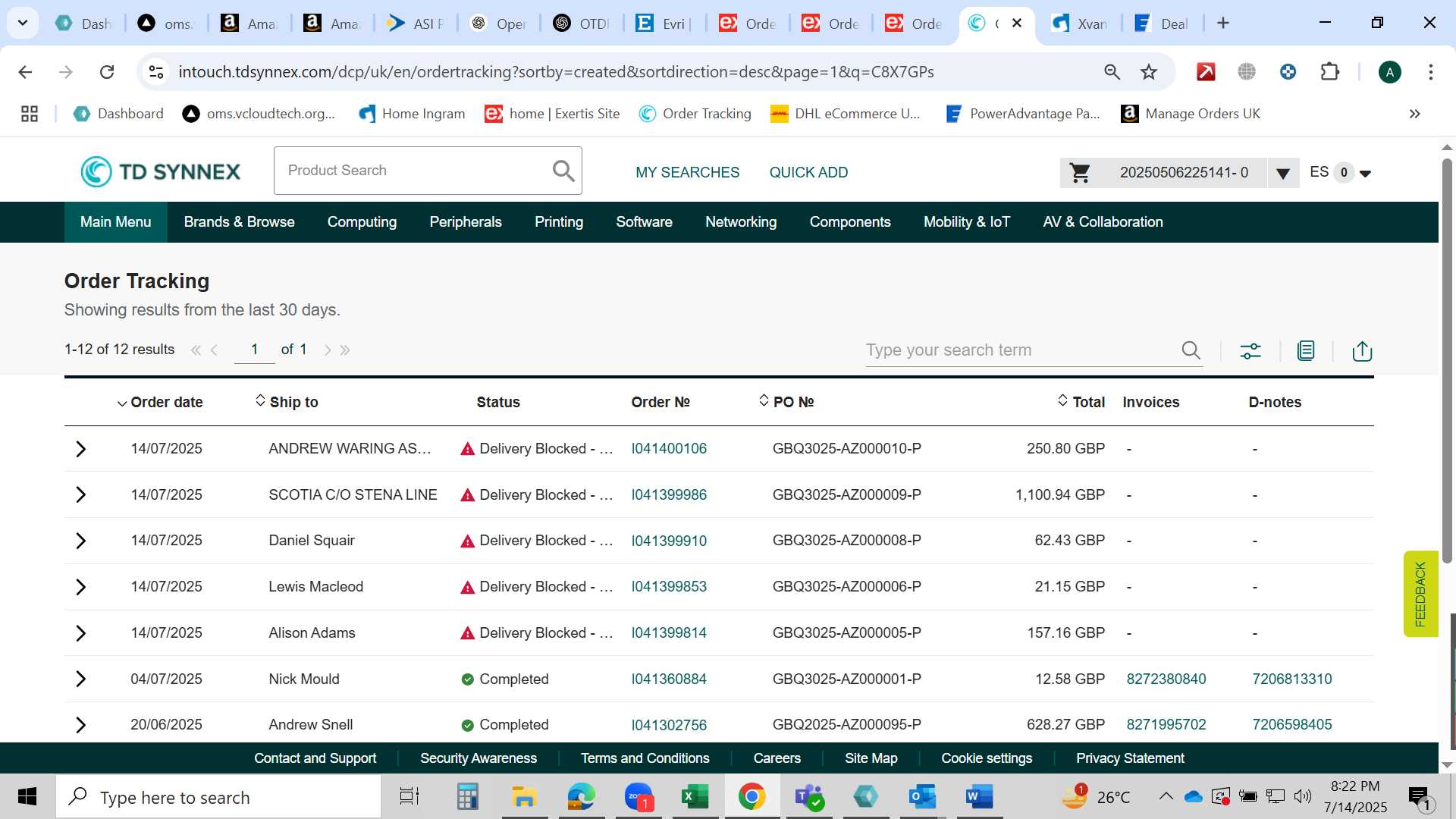Viewport: 1456px width, 819px height.
Task: Open Contact and Support footer link
Action: 315,758
